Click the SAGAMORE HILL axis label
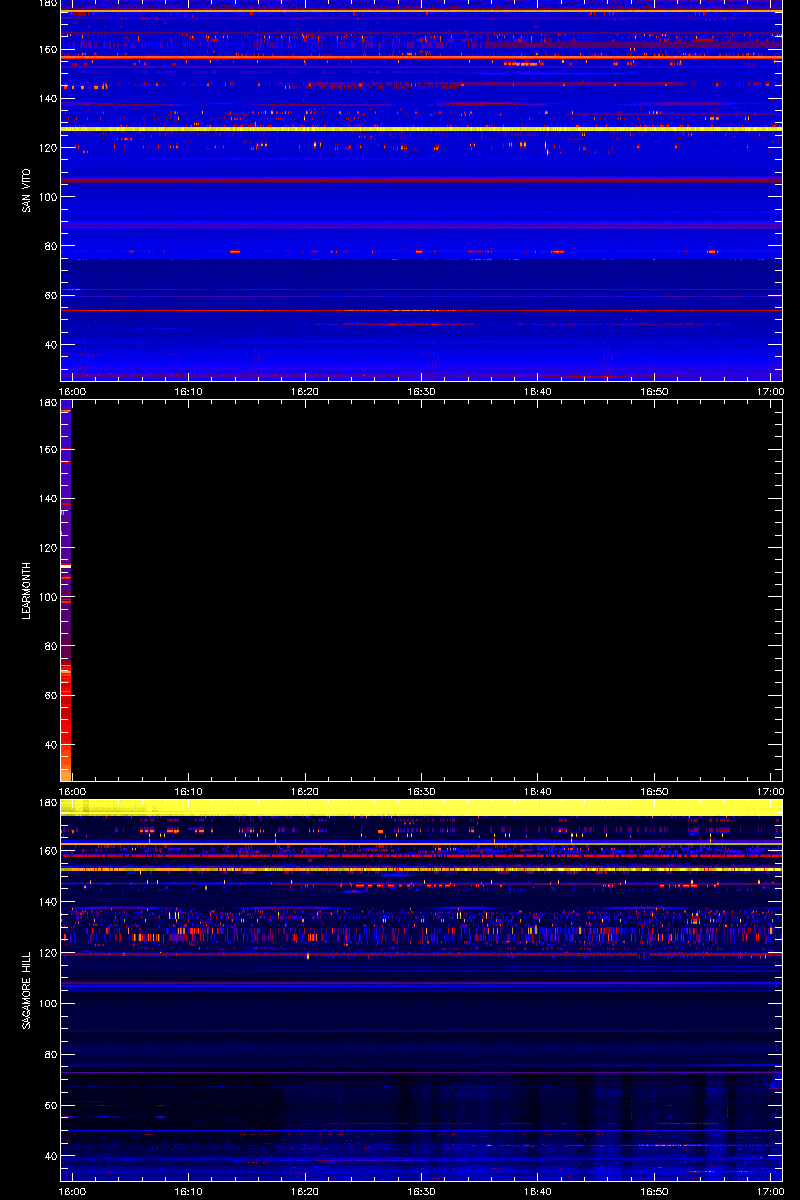800x1200 pixels. [26, 991]
